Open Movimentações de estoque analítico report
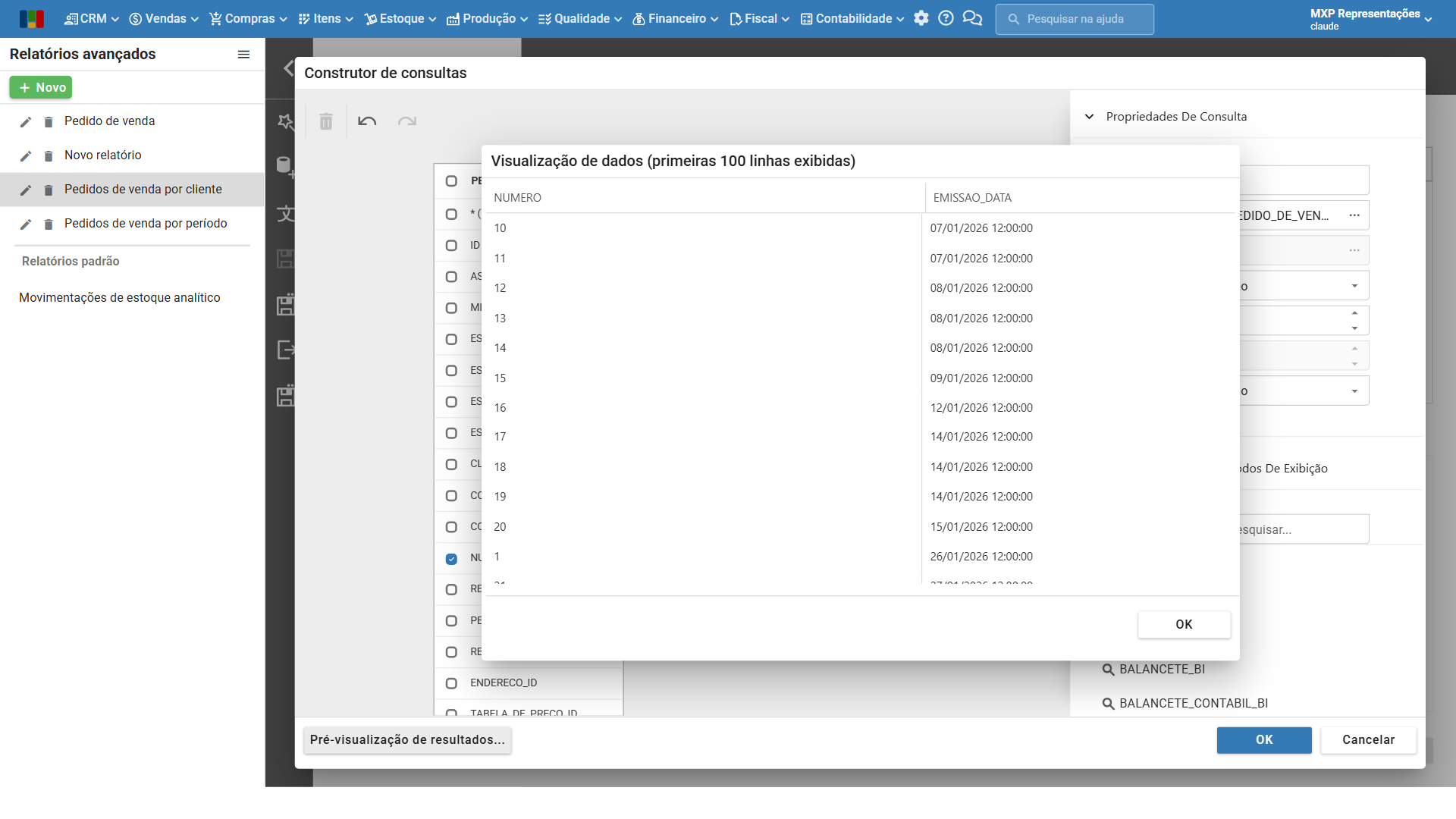This screenshot has height=819, width=1456. (120, 298)
